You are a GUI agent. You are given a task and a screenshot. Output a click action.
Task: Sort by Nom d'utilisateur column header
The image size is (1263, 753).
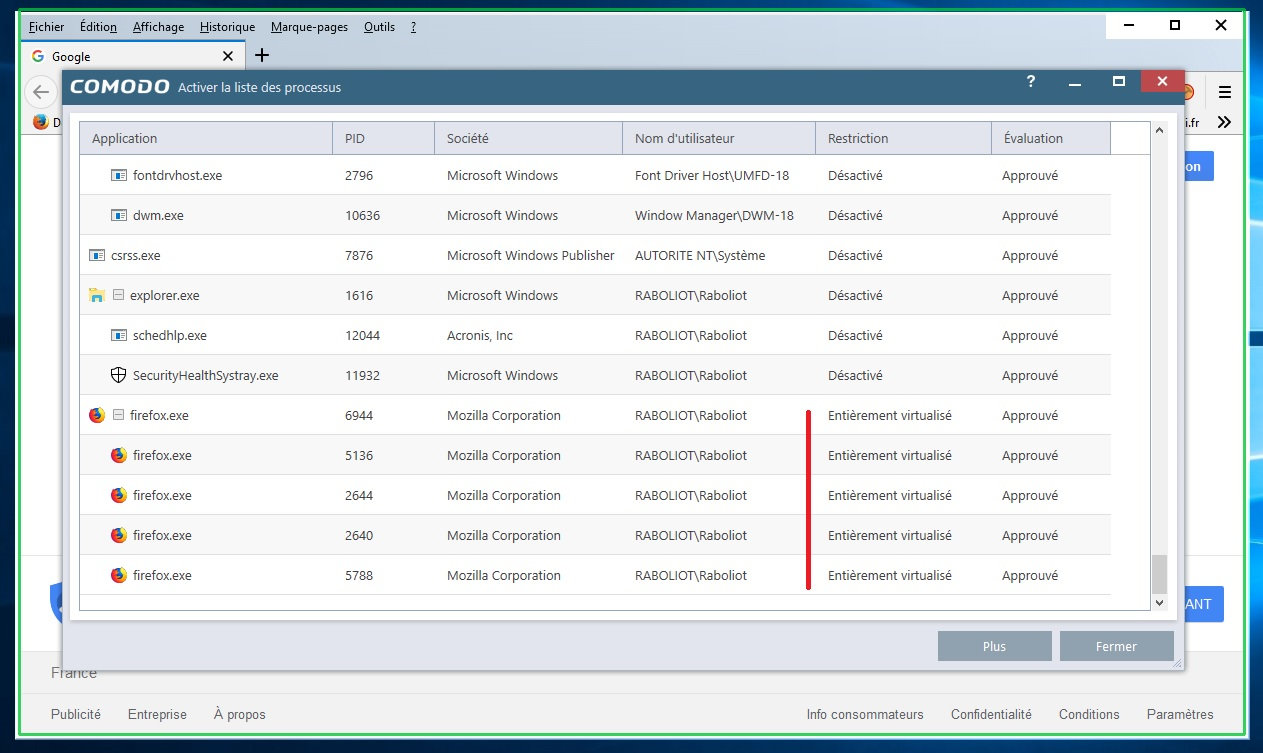tap(719, 138)
